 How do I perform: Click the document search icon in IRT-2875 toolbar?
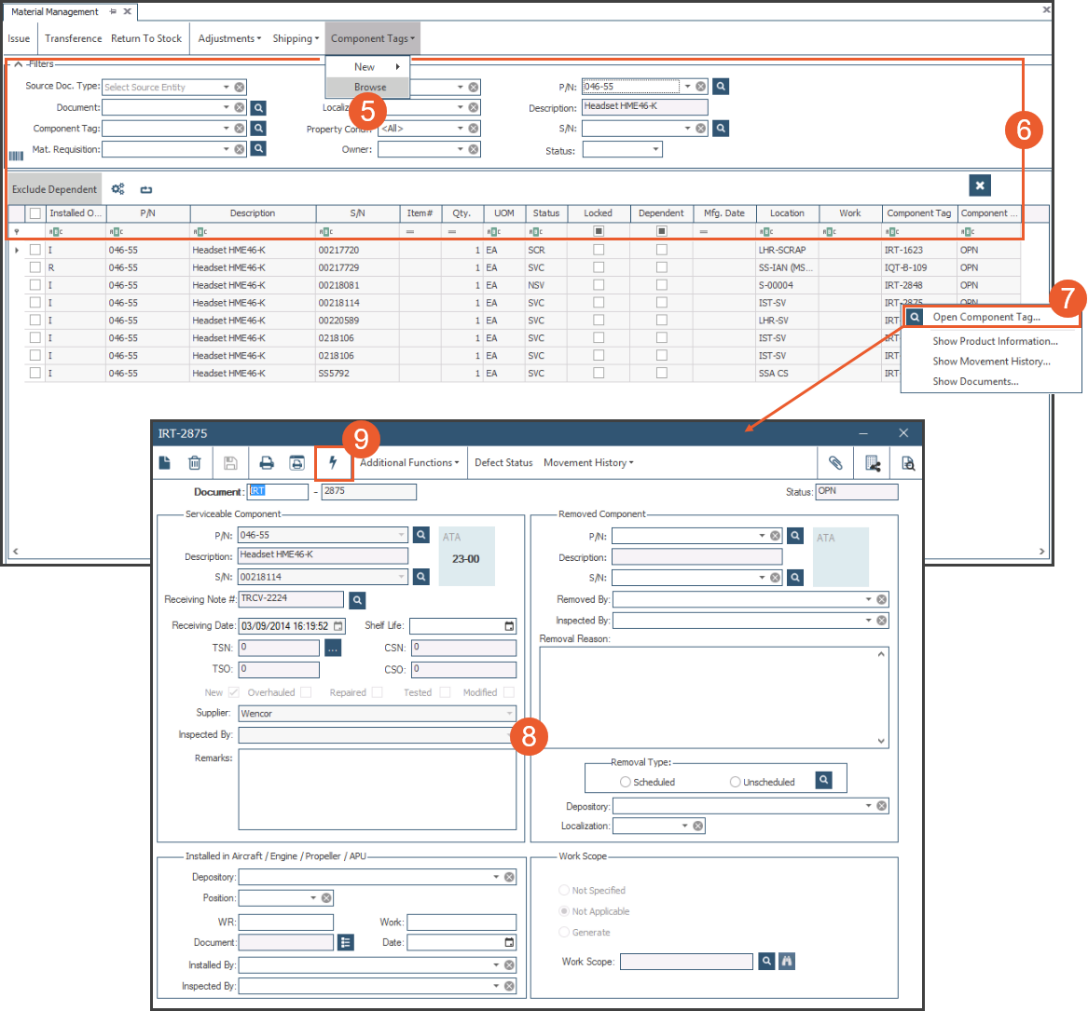click(x=908, y=463)
